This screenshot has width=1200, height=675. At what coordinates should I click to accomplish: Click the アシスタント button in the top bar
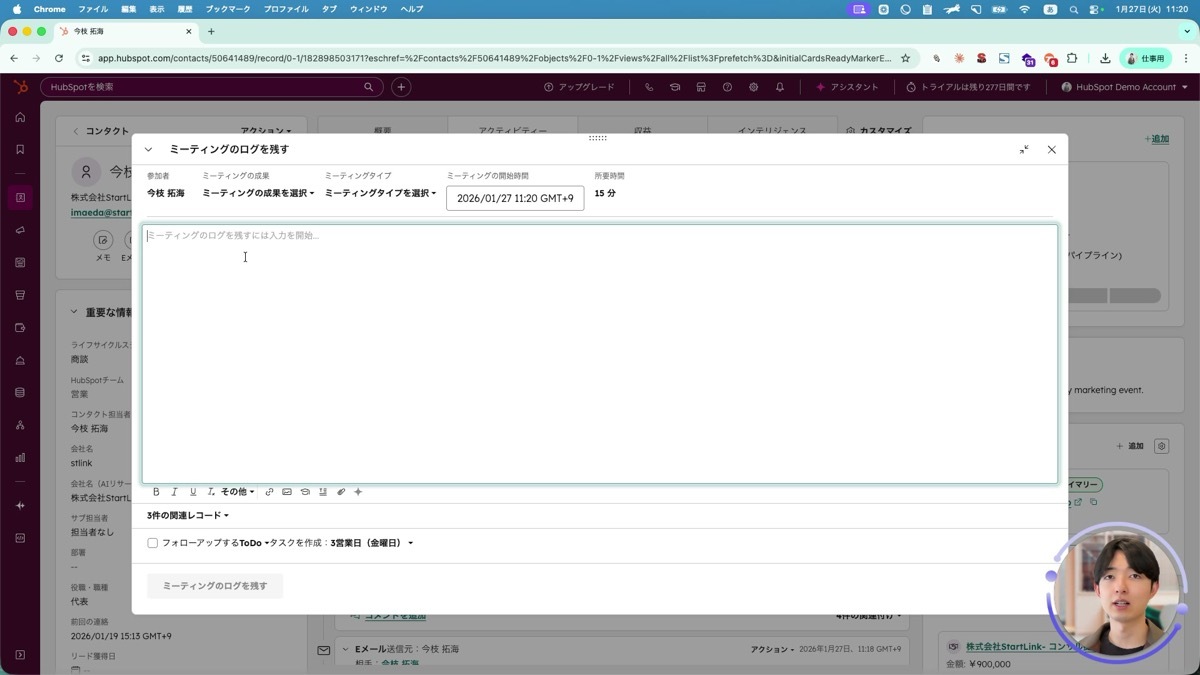(847, 87)
